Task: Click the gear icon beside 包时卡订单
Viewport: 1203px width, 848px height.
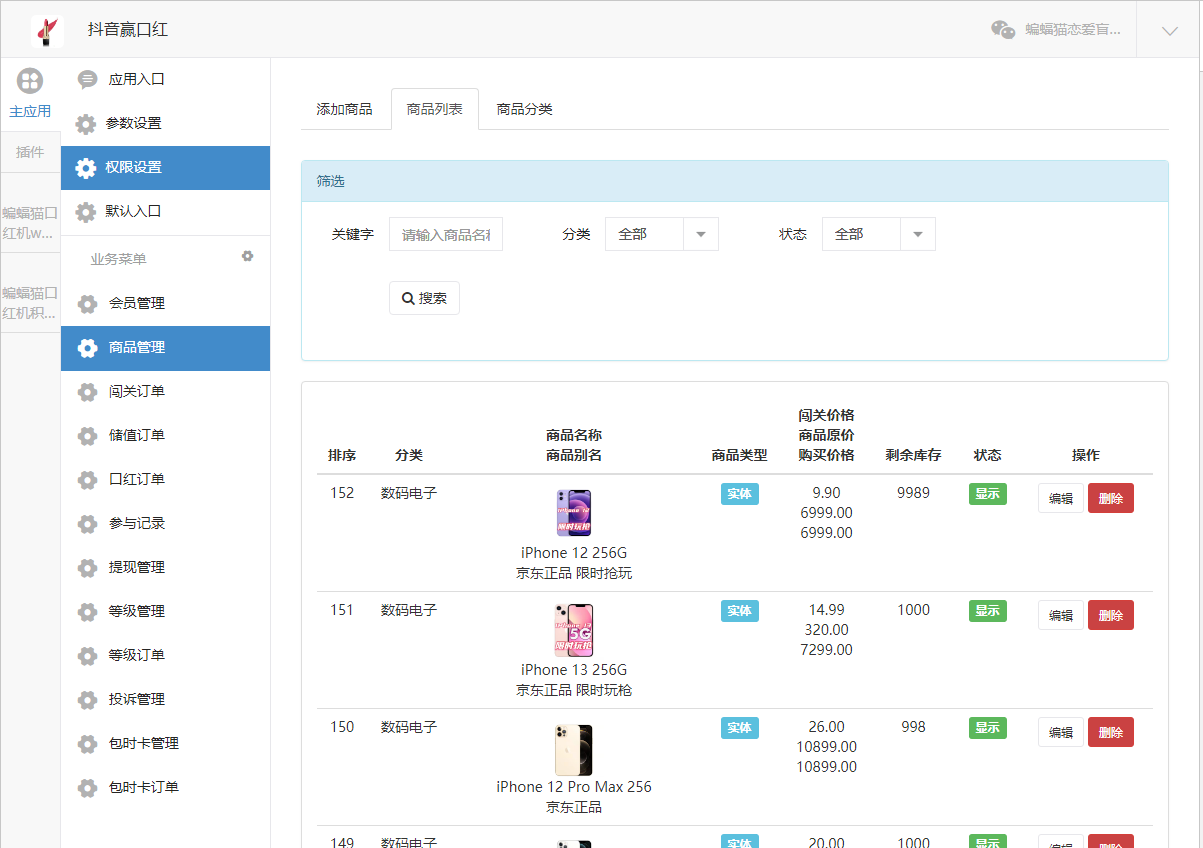Action: (88, 788)
